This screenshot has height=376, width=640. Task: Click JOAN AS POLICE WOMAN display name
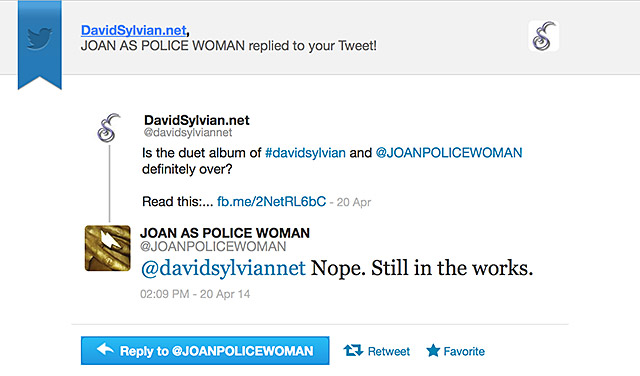[225, 233]
